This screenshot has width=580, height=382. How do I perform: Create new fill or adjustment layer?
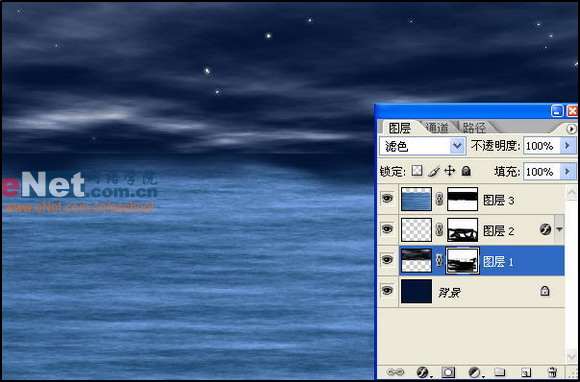pos(474,372)
